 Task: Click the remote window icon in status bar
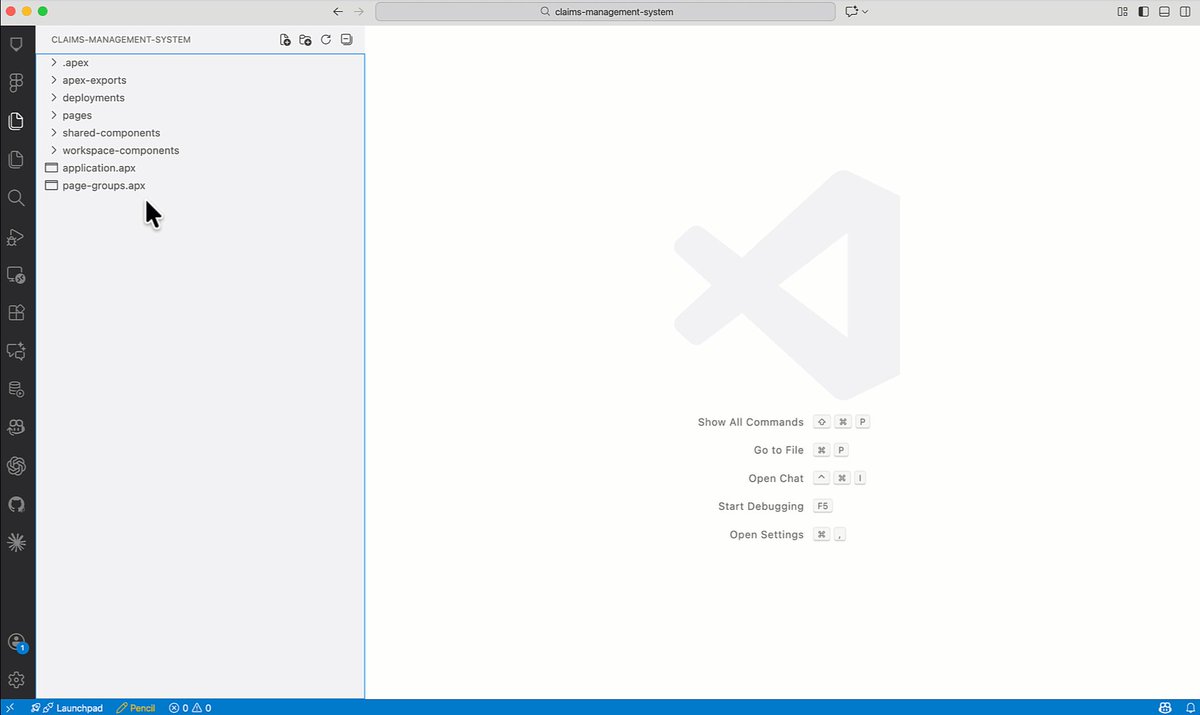[10, 708]
